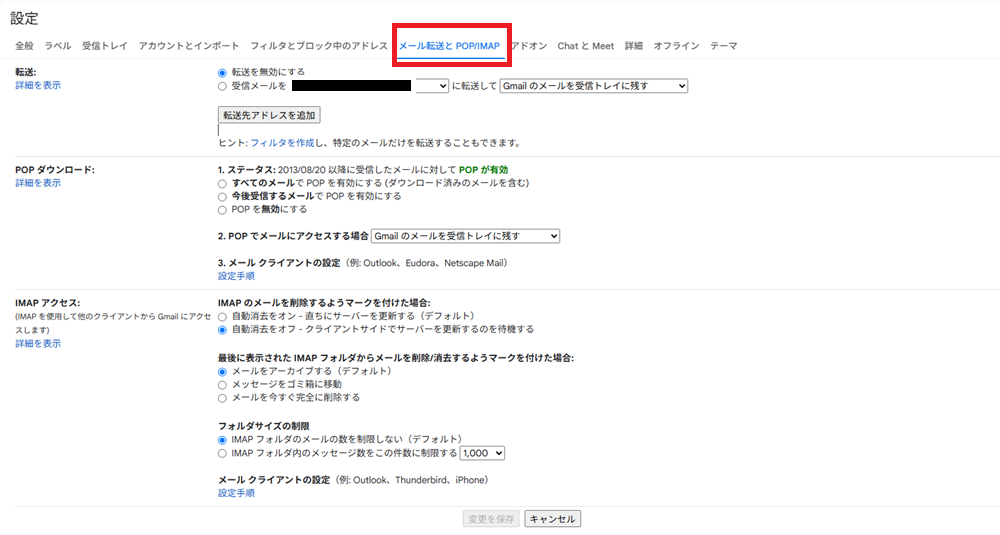
Task: Open '設定手順' link under IMAP client settings
Action: point(236,493)
